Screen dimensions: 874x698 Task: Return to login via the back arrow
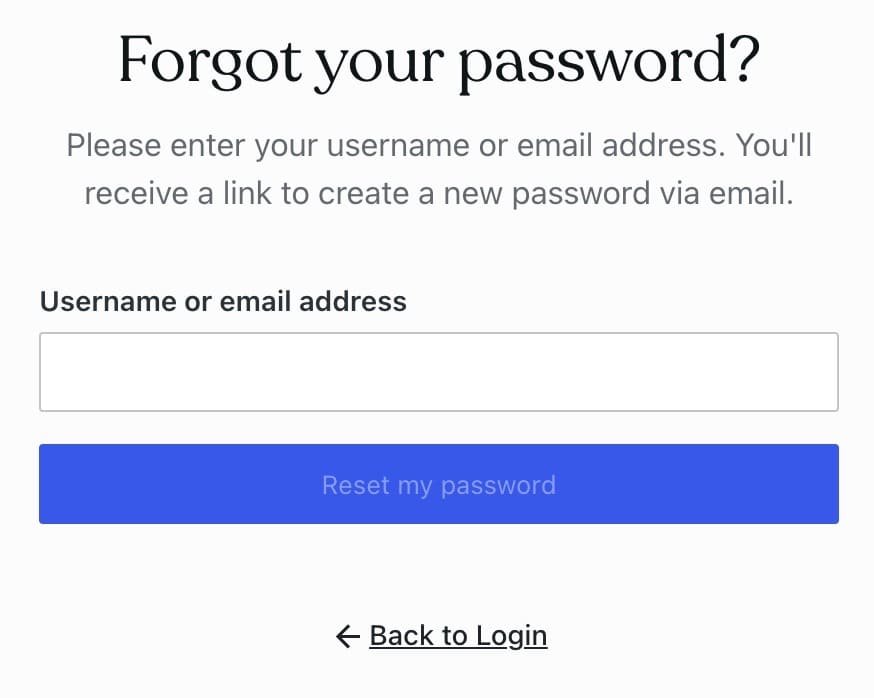coord(347,636)
